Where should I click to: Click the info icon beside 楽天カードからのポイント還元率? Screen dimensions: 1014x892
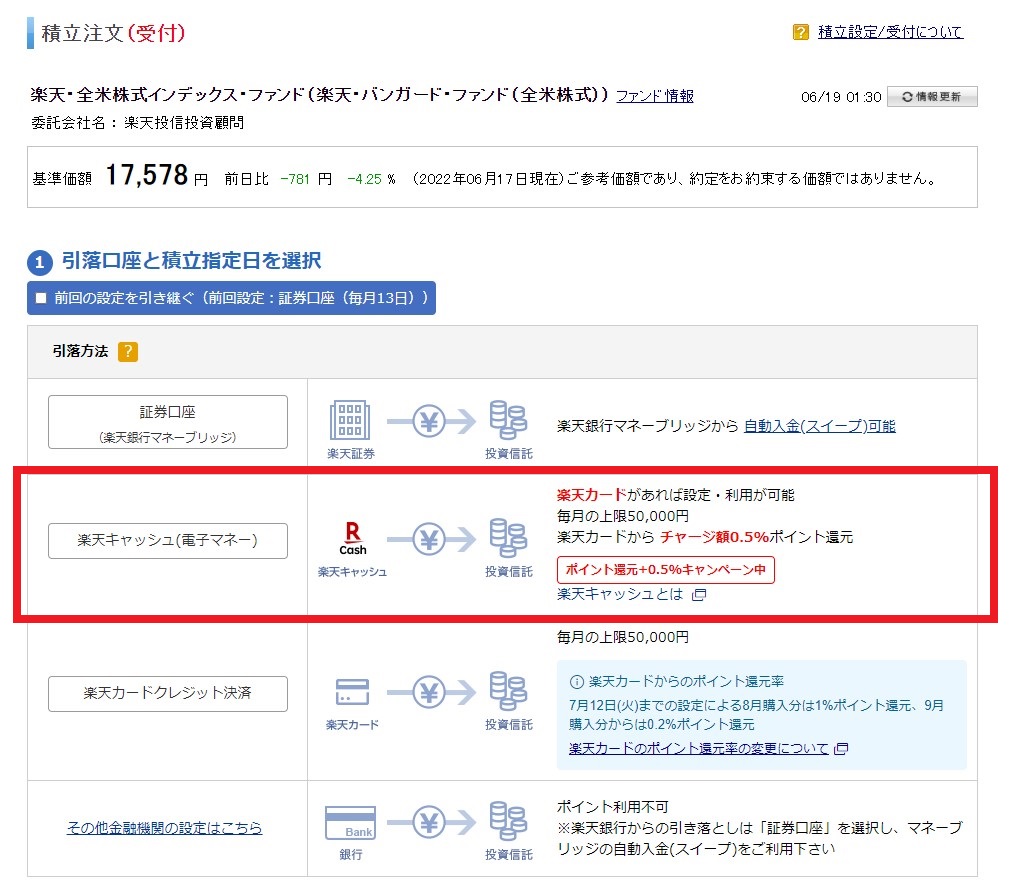pyautogui.click(x=576, y=682)
